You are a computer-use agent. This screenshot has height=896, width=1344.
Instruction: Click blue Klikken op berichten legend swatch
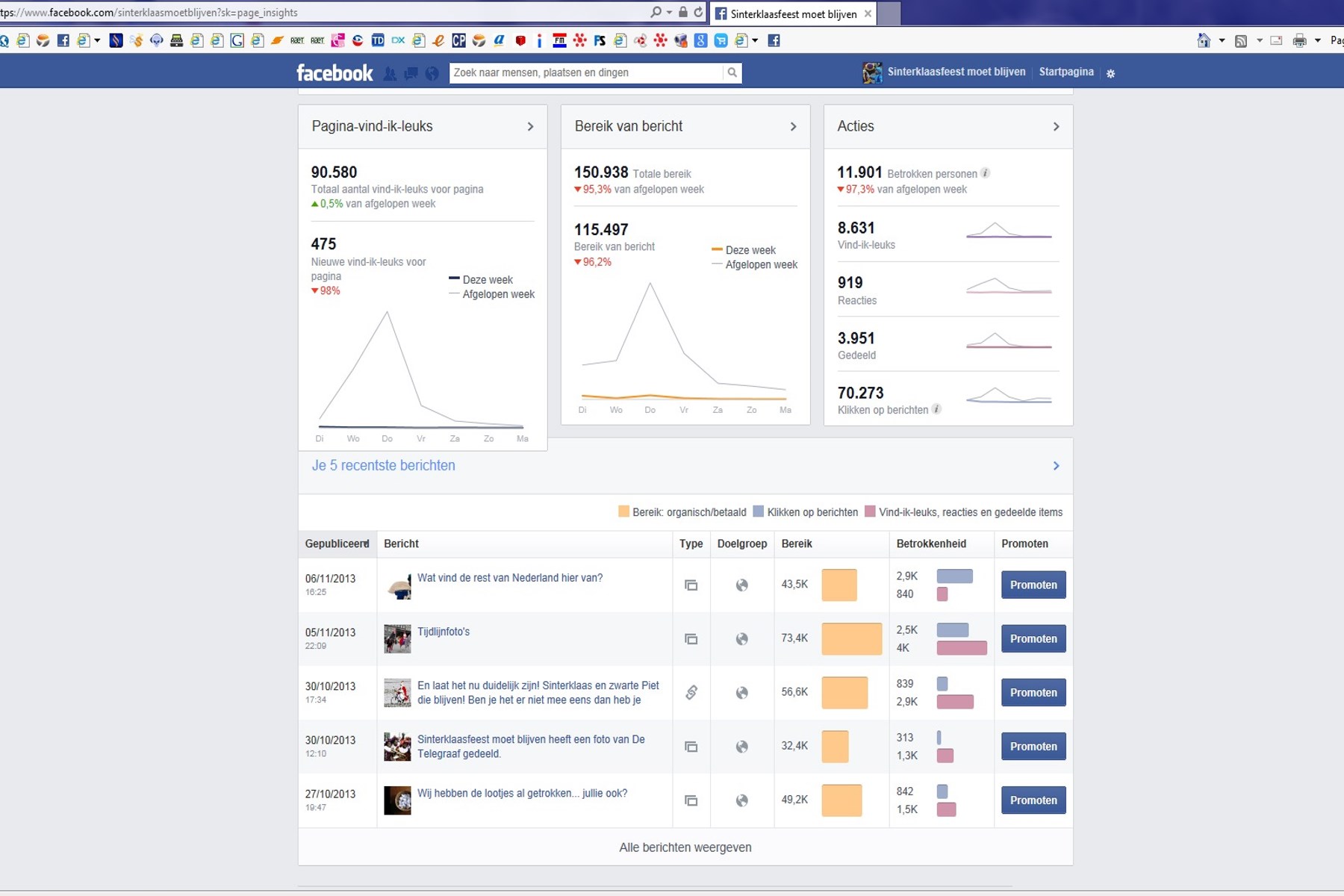click(759, 511)
